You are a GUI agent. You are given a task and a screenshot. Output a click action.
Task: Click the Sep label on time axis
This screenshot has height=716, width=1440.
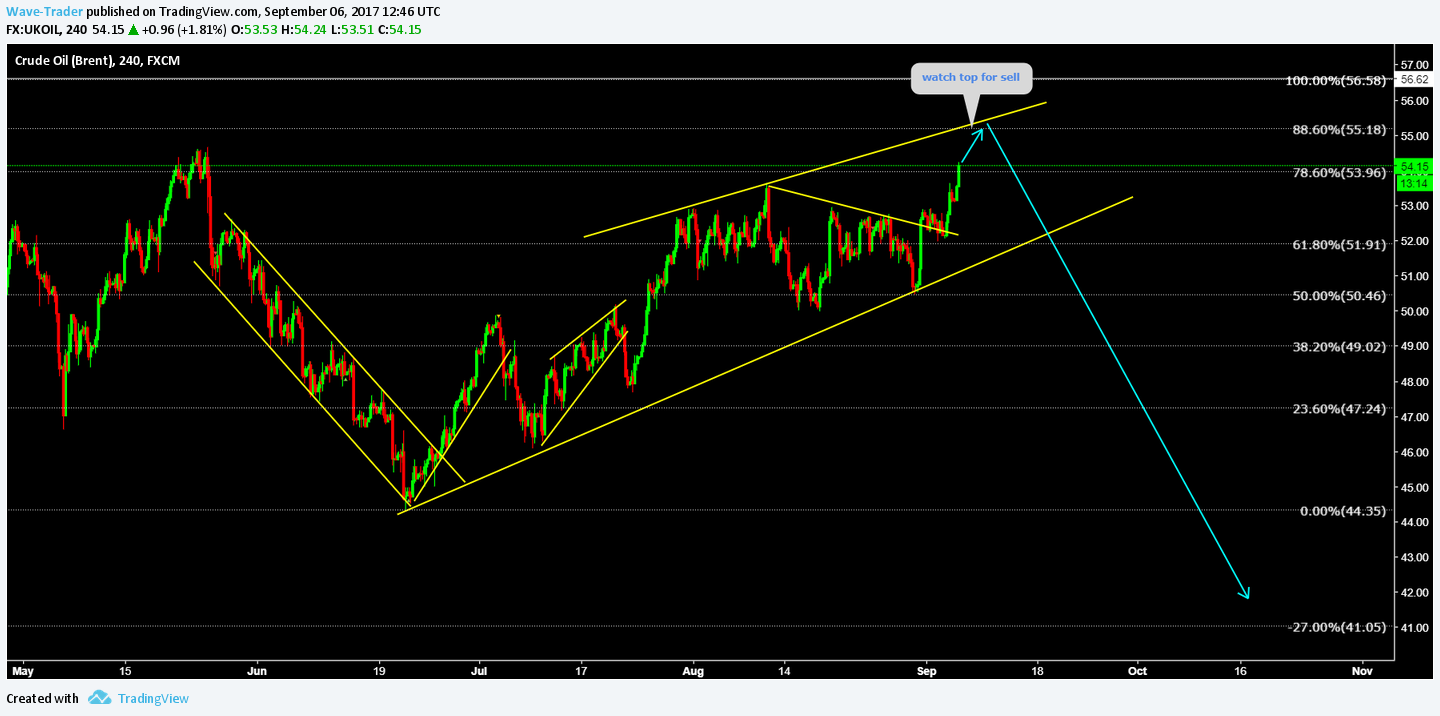tap(927, 672)
